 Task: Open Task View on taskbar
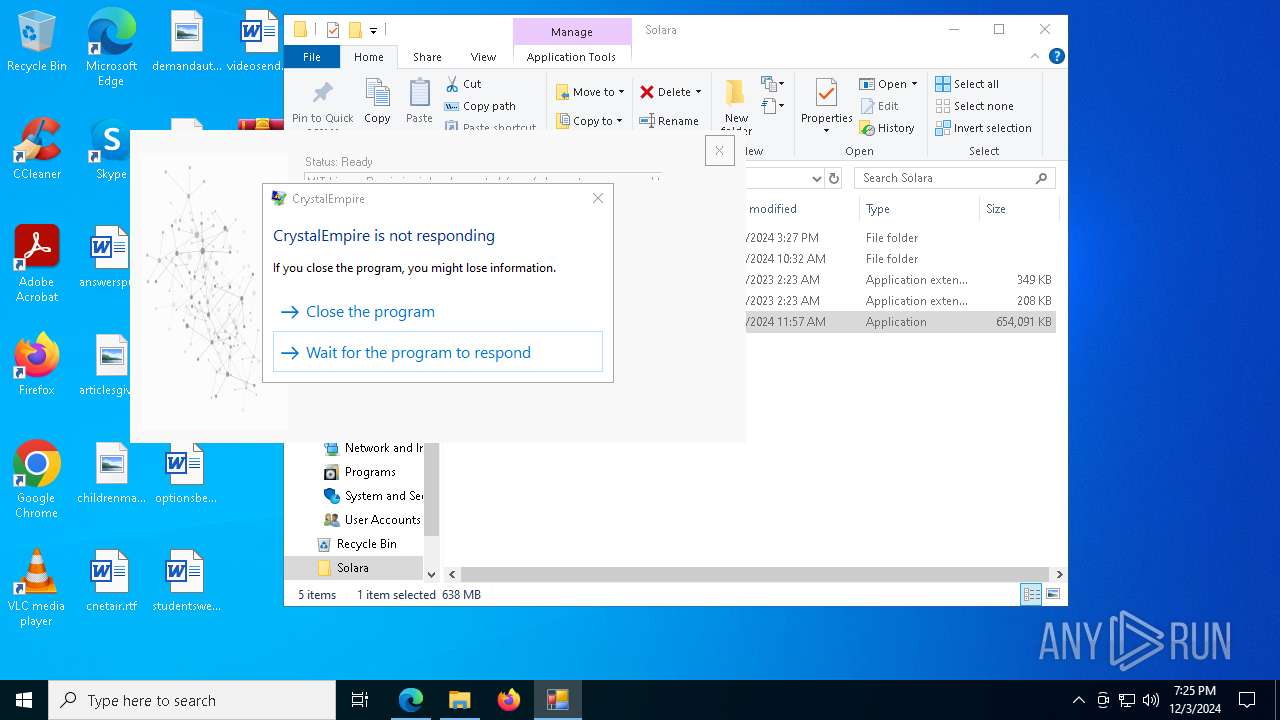360,700
